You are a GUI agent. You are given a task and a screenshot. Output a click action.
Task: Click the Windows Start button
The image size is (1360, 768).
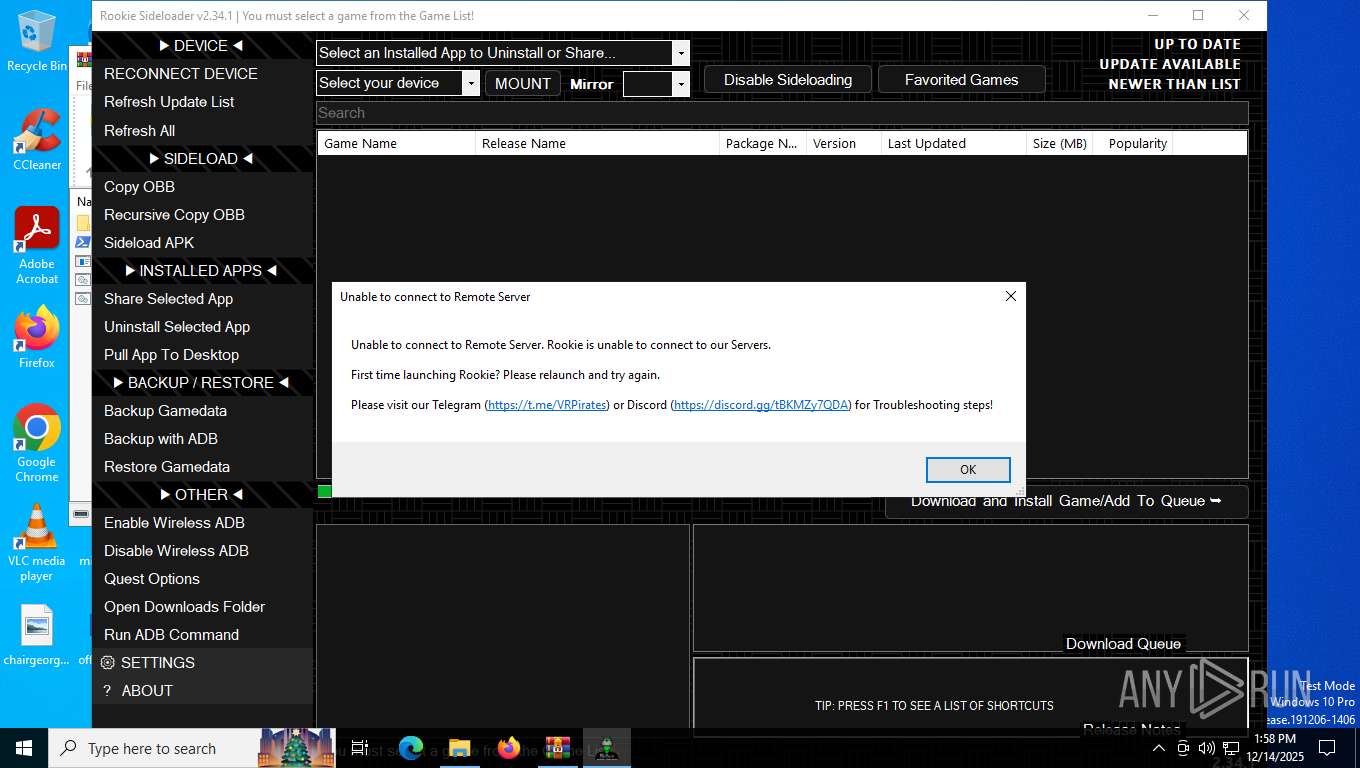pos(24,748)
